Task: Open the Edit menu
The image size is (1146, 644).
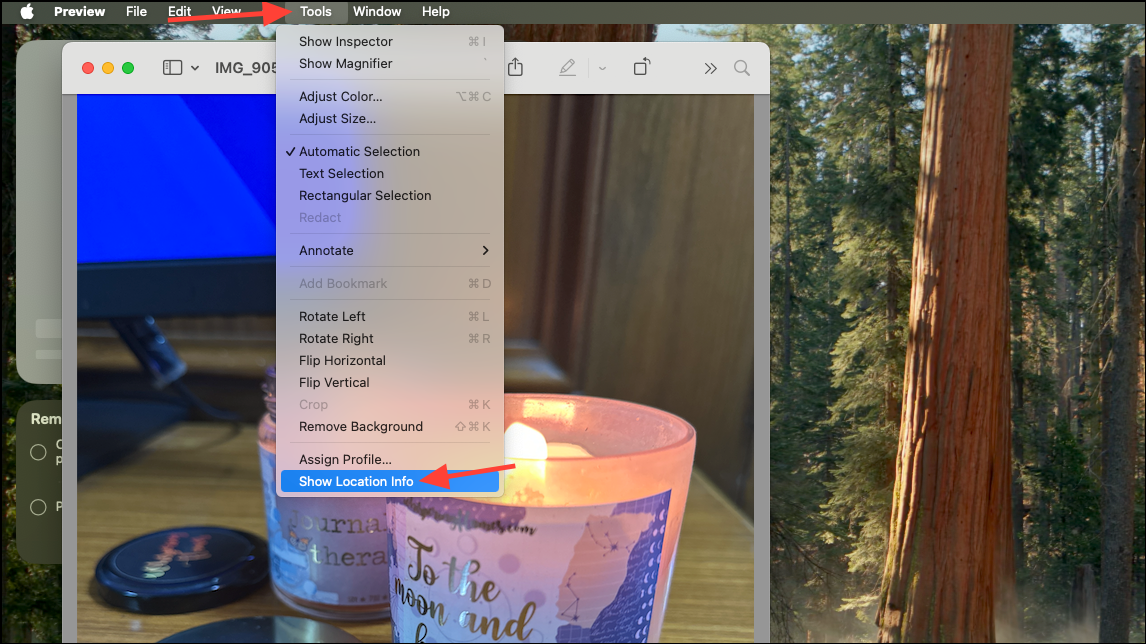Action: click(x=179, y=12)
